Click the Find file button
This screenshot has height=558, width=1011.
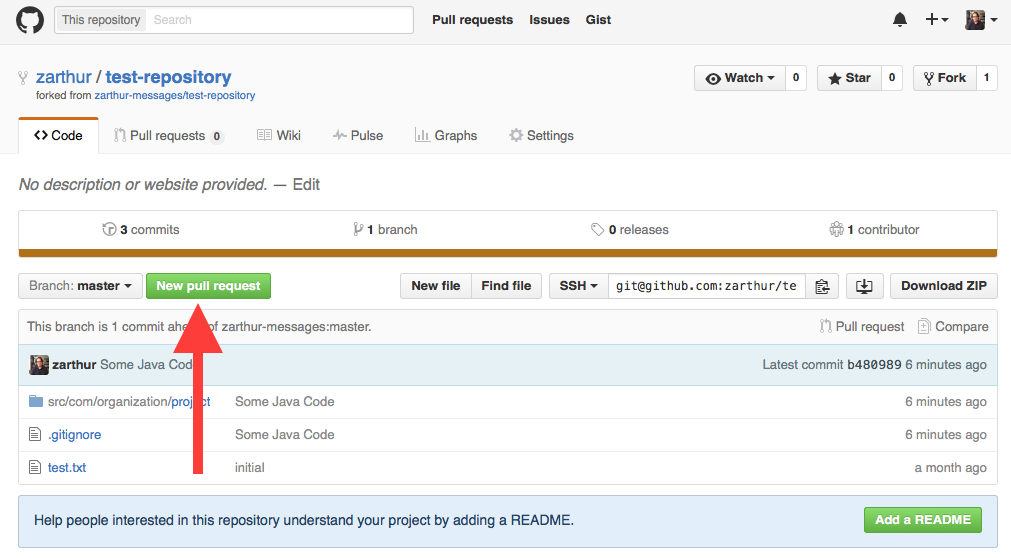tap(506, 286)
